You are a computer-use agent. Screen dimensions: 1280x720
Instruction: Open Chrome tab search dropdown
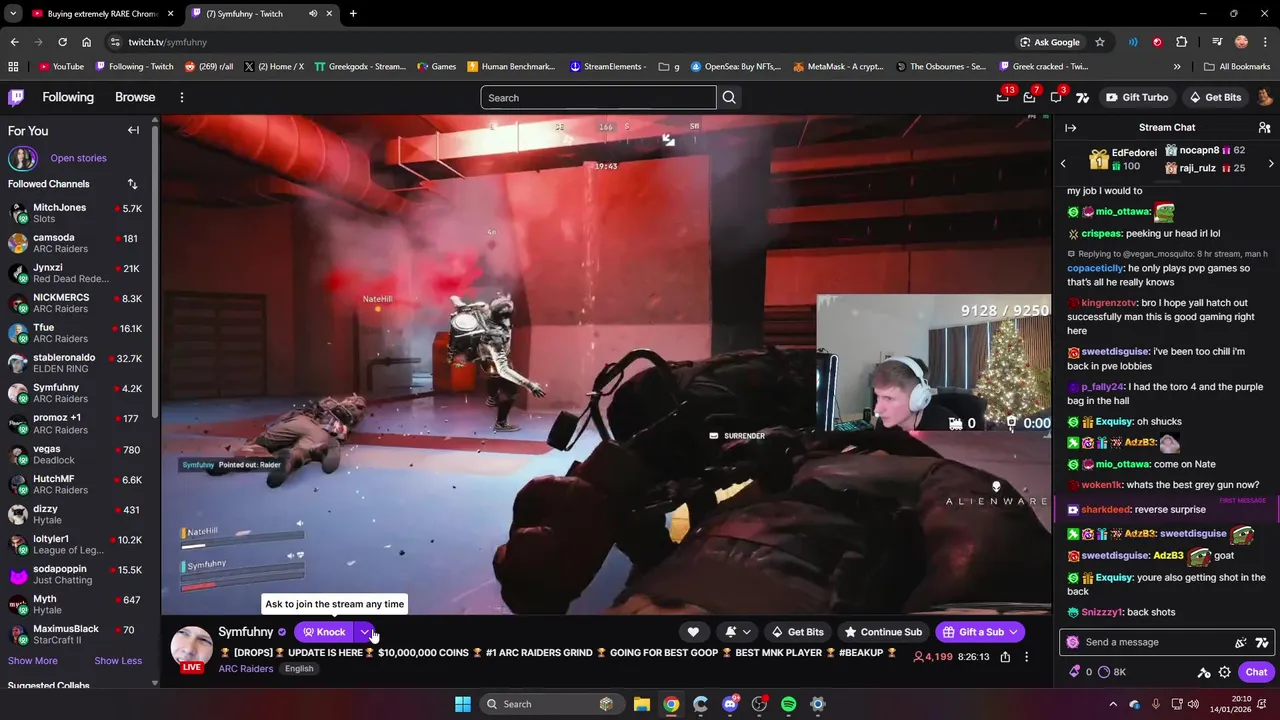[13, 14]
